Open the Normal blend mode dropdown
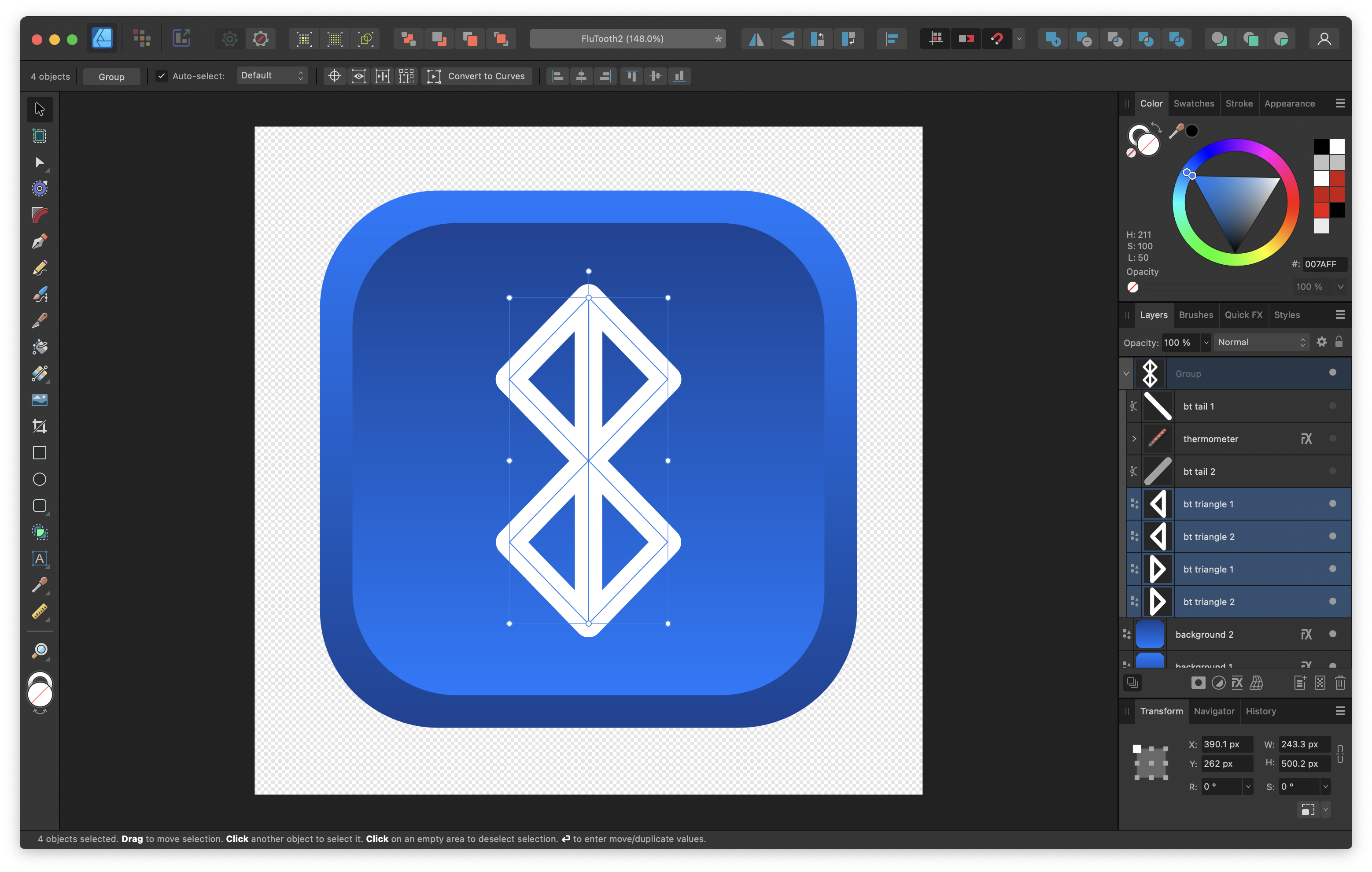 [x=1261, y=342]
